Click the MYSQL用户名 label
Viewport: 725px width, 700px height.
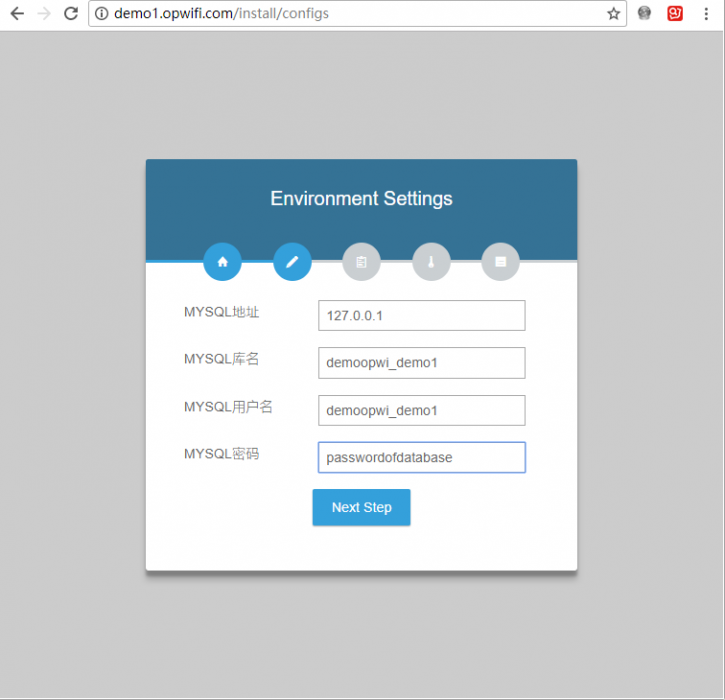click(x=228, y=407)
